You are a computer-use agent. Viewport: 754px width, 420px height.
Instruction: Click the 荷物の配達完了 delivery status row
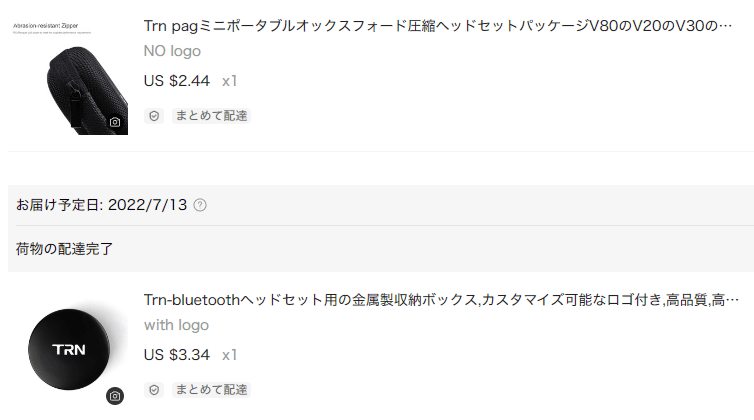(64, 248)
